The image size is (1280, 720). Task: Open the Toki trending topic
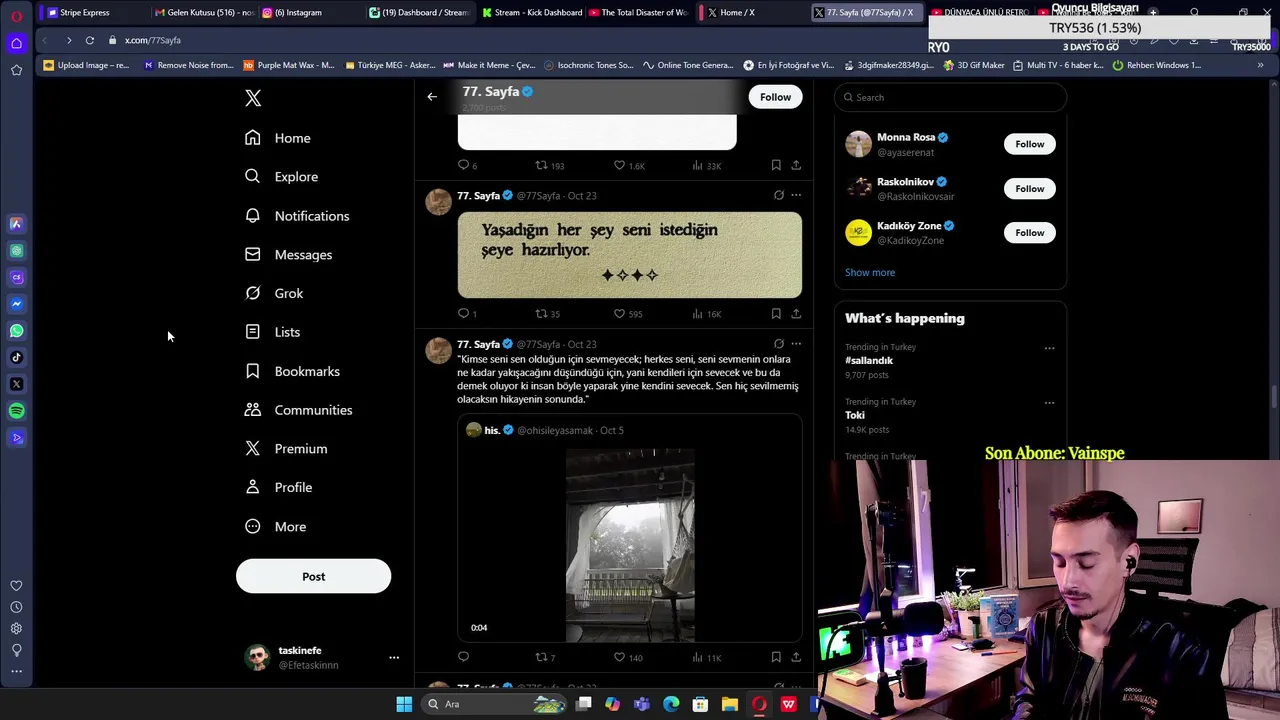point(855,415)
